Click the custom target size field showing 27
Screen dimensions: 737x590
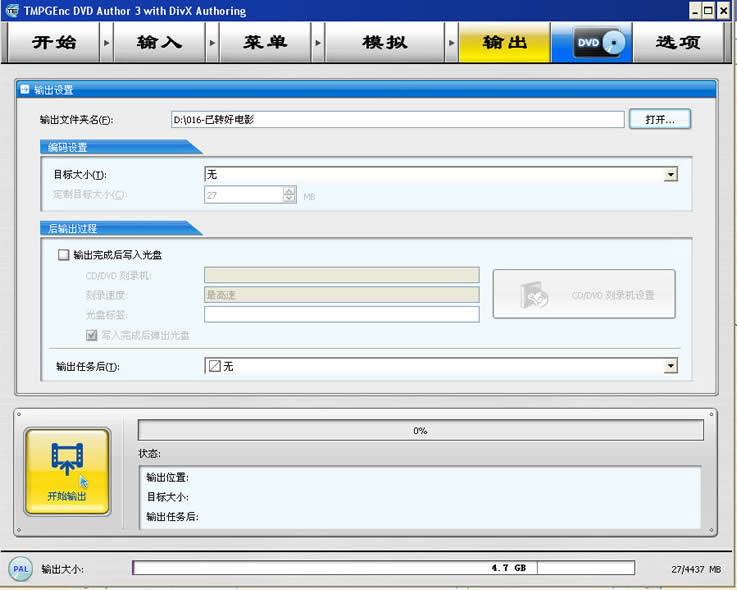pos(243,195)
